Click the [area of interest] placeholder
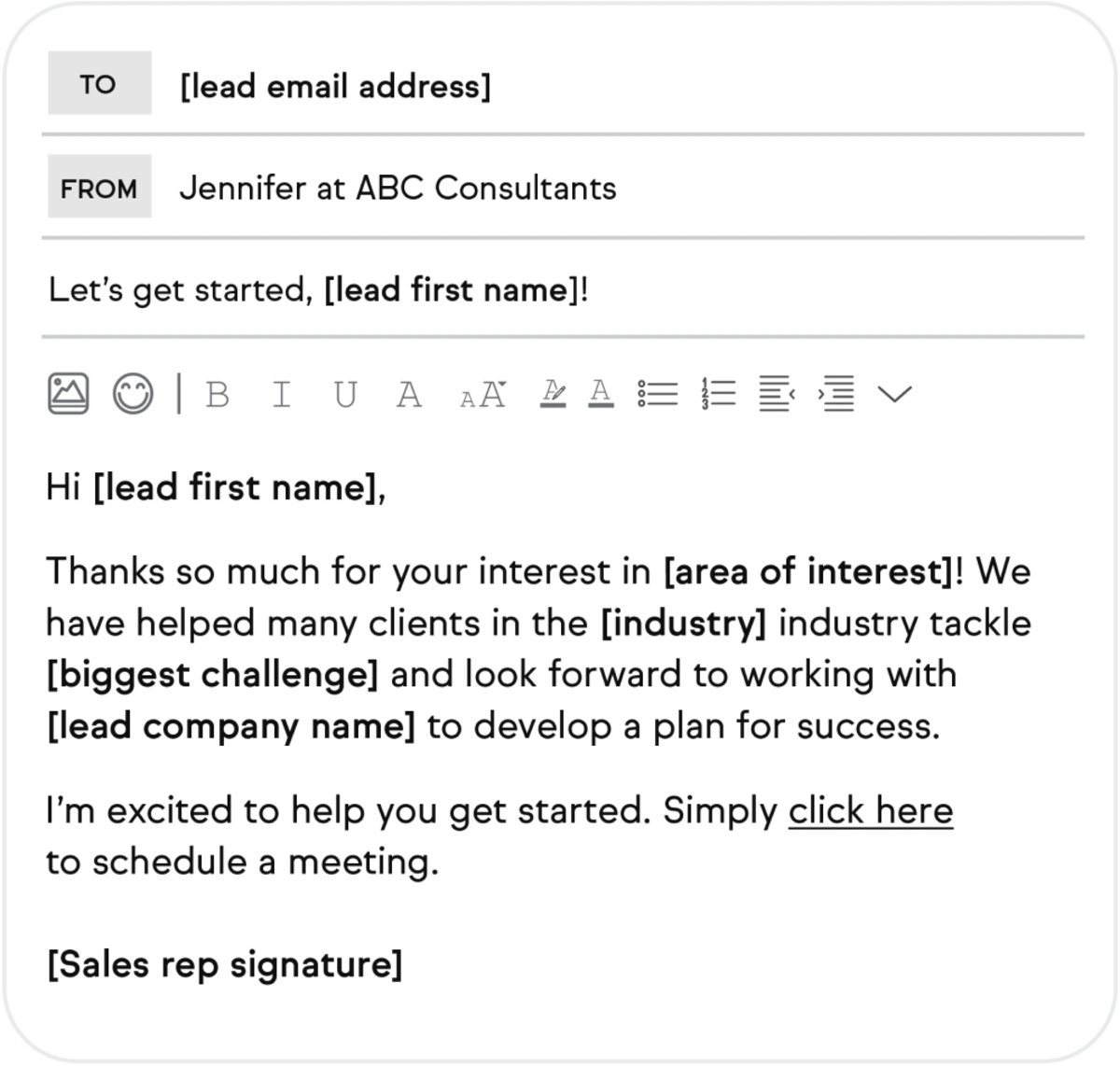Viewport: 1120px width, 1066px height. (808, 571)
